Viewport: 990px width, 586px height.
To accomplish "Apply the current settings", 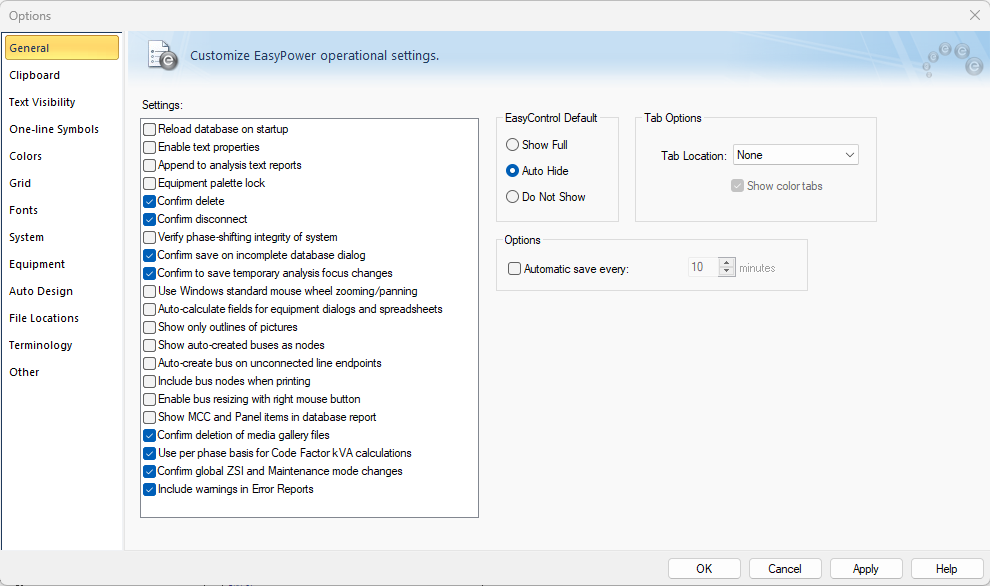I will click(866, 569).
